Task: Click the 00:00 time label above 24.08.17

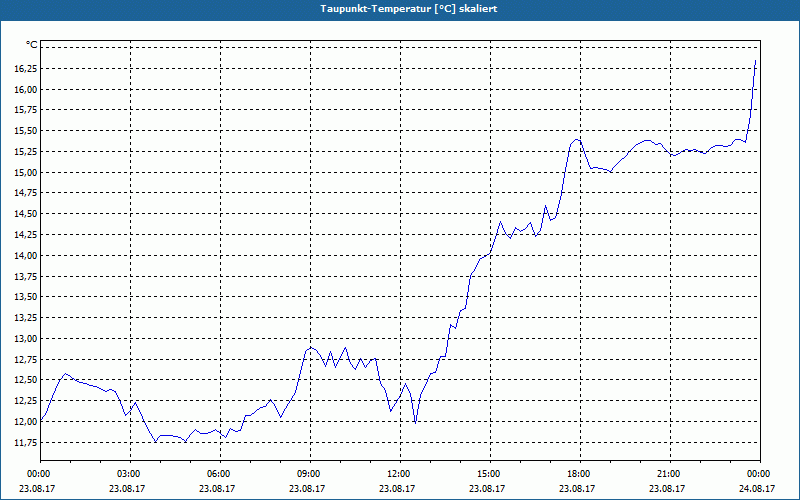Action: (x=759, y=474)
